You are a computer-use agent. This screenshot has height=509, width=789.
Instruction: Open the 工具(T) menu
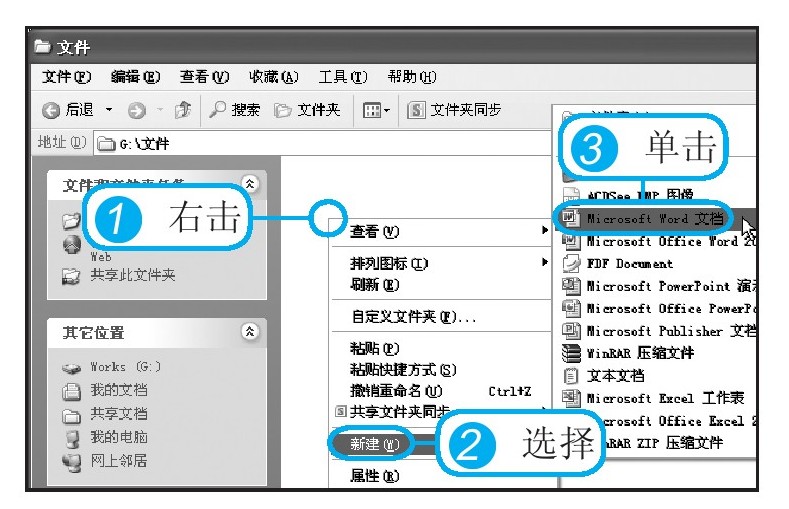(343, 77)
